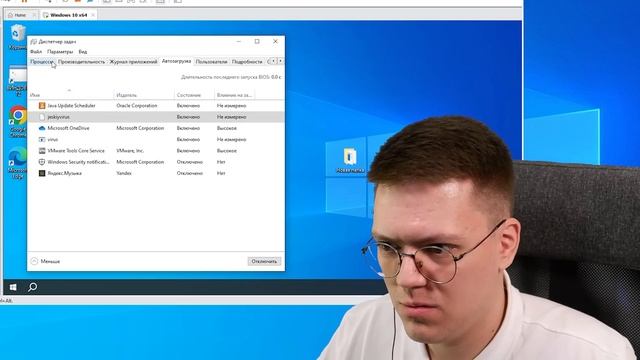The image size is (640, 360).
Task: Close the Home tab in VMware
Action: [x=34, y=15]
